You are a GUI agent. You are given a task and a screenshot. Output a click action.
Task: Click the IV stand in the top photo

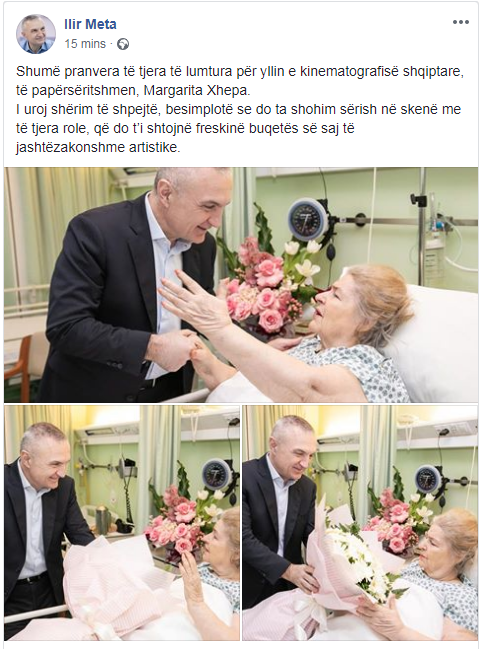pos(422,226)
